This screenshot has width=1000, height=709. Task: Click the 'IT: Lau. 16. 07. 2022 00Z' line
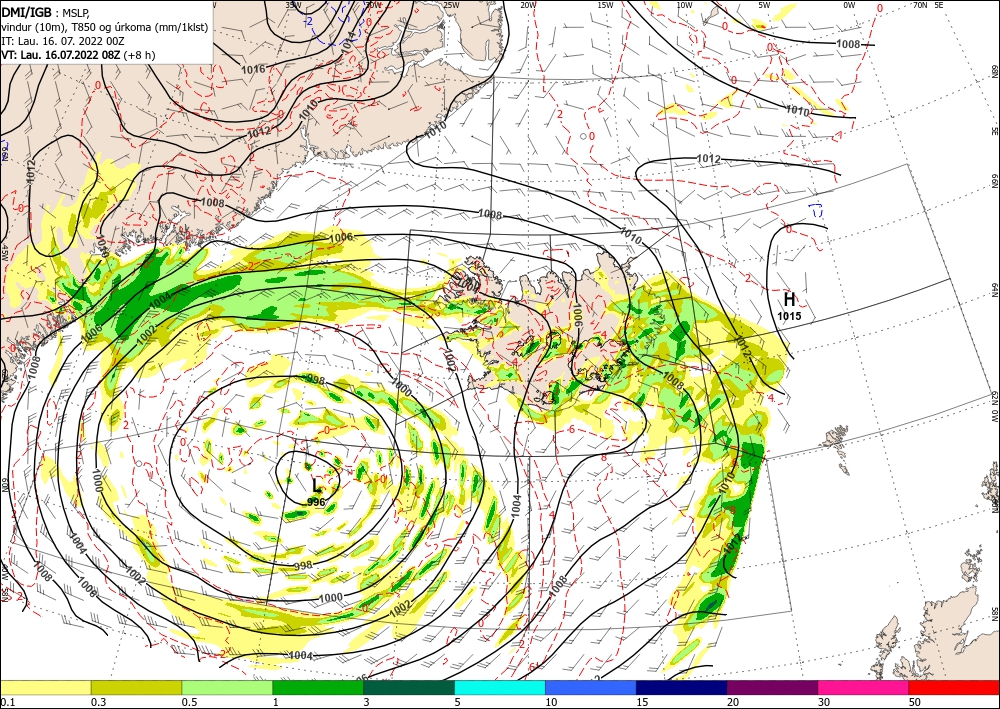coord(62,41)
